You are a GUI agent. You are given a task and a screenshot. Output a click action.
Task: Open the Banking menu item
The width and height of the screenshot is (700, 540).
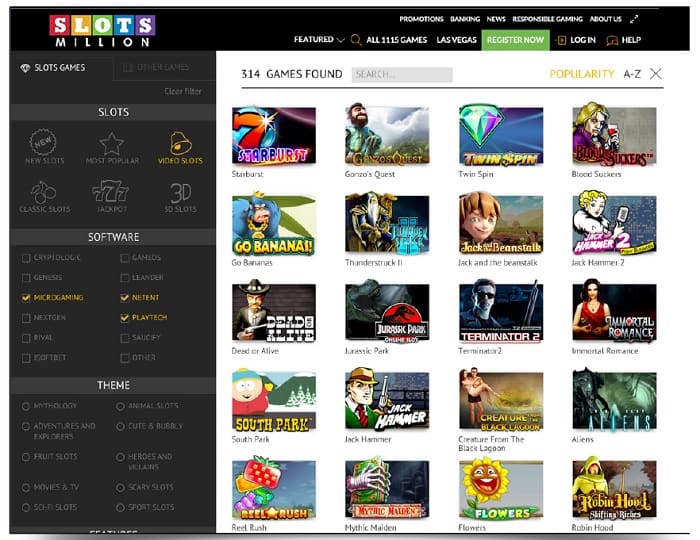[x=465, y=19]
